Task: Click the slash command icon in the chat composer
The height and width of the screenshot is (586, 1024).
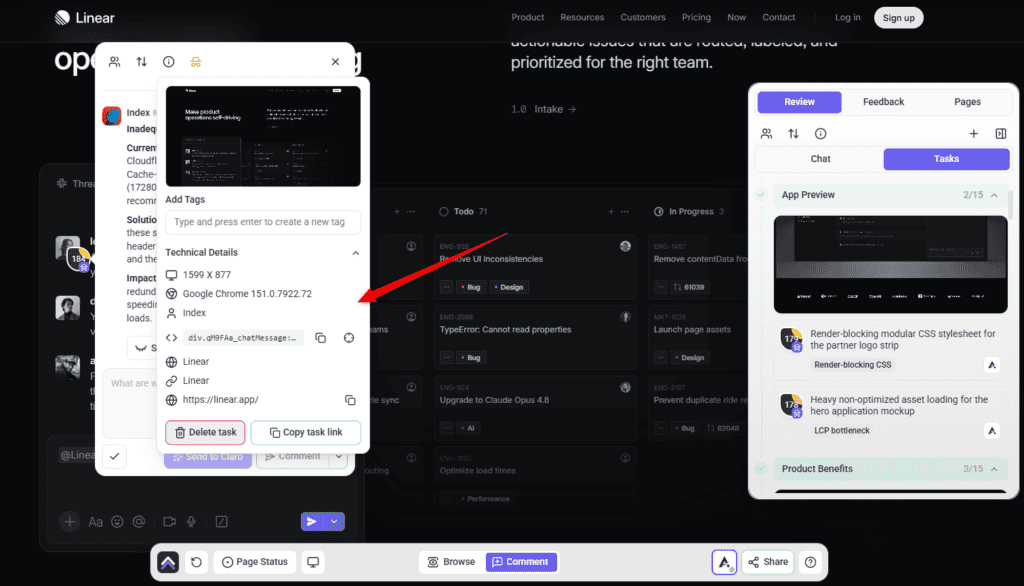Action: coord(221,522)
